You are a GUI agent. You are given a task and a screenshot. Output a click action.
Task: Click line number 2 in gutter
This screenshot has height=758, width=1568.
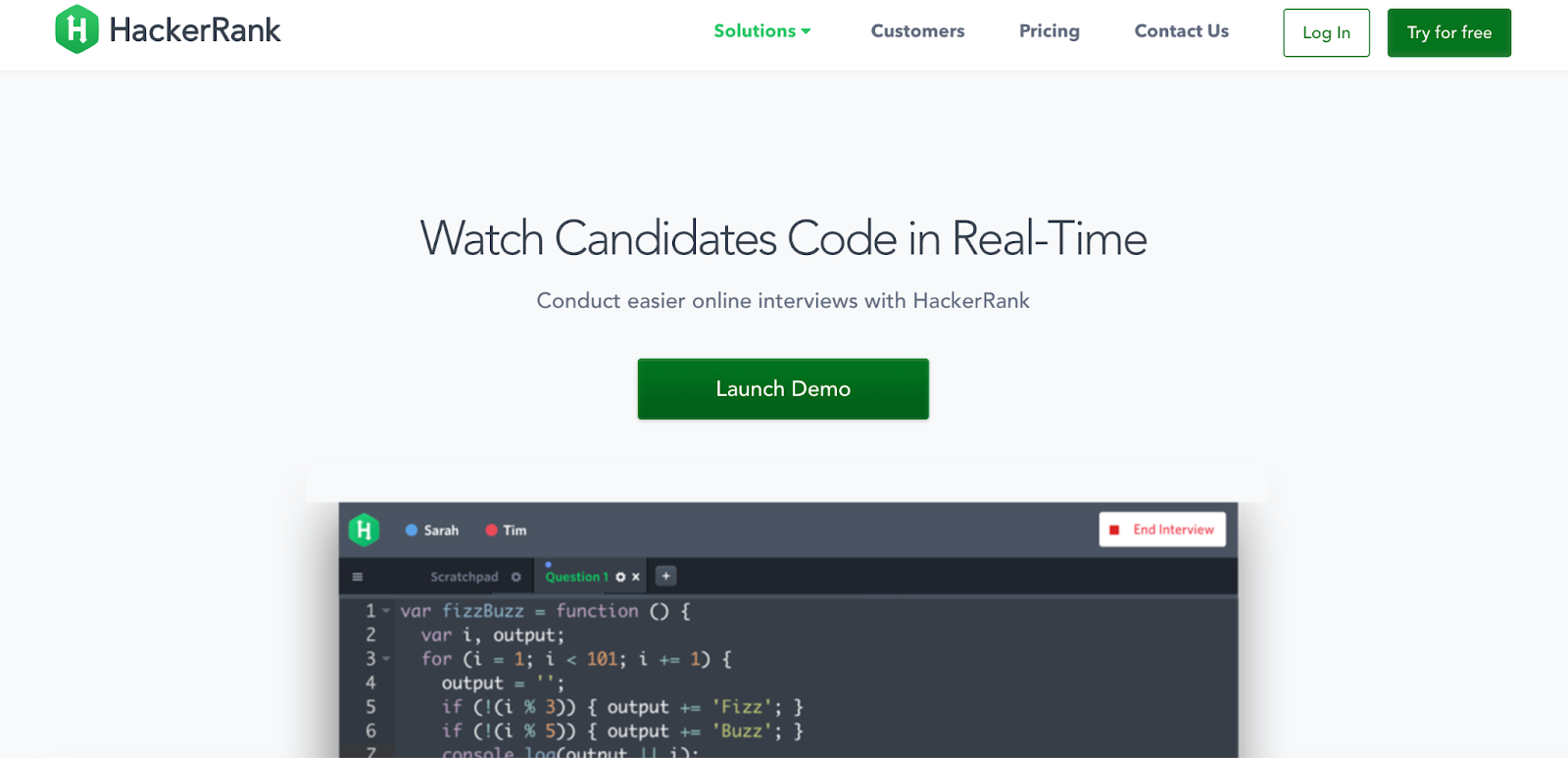pos(370,635)
